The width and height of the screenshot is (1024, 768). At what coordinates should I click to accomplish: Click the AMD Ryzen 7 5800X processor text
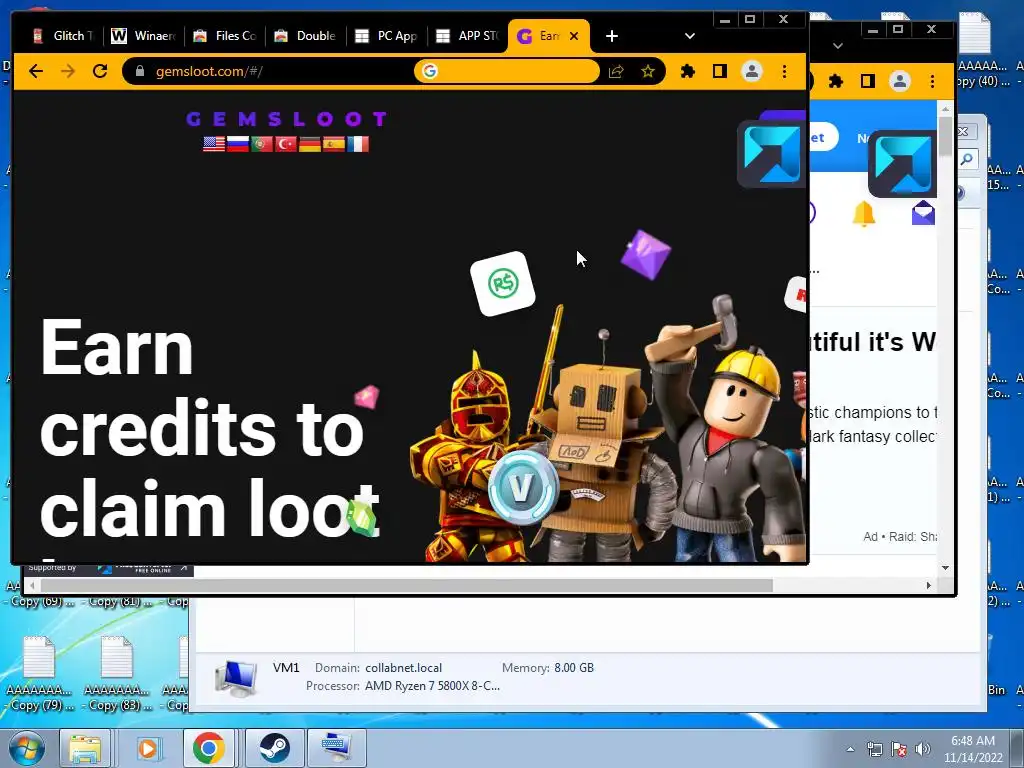[432, 686]
